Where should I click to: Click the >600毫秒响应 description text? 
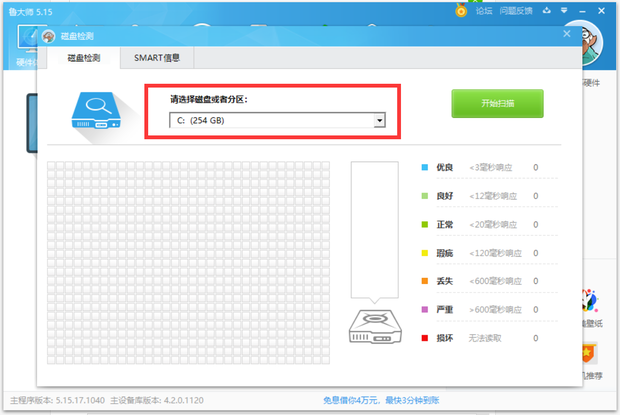pyautogui.click(x=495, y=309)
